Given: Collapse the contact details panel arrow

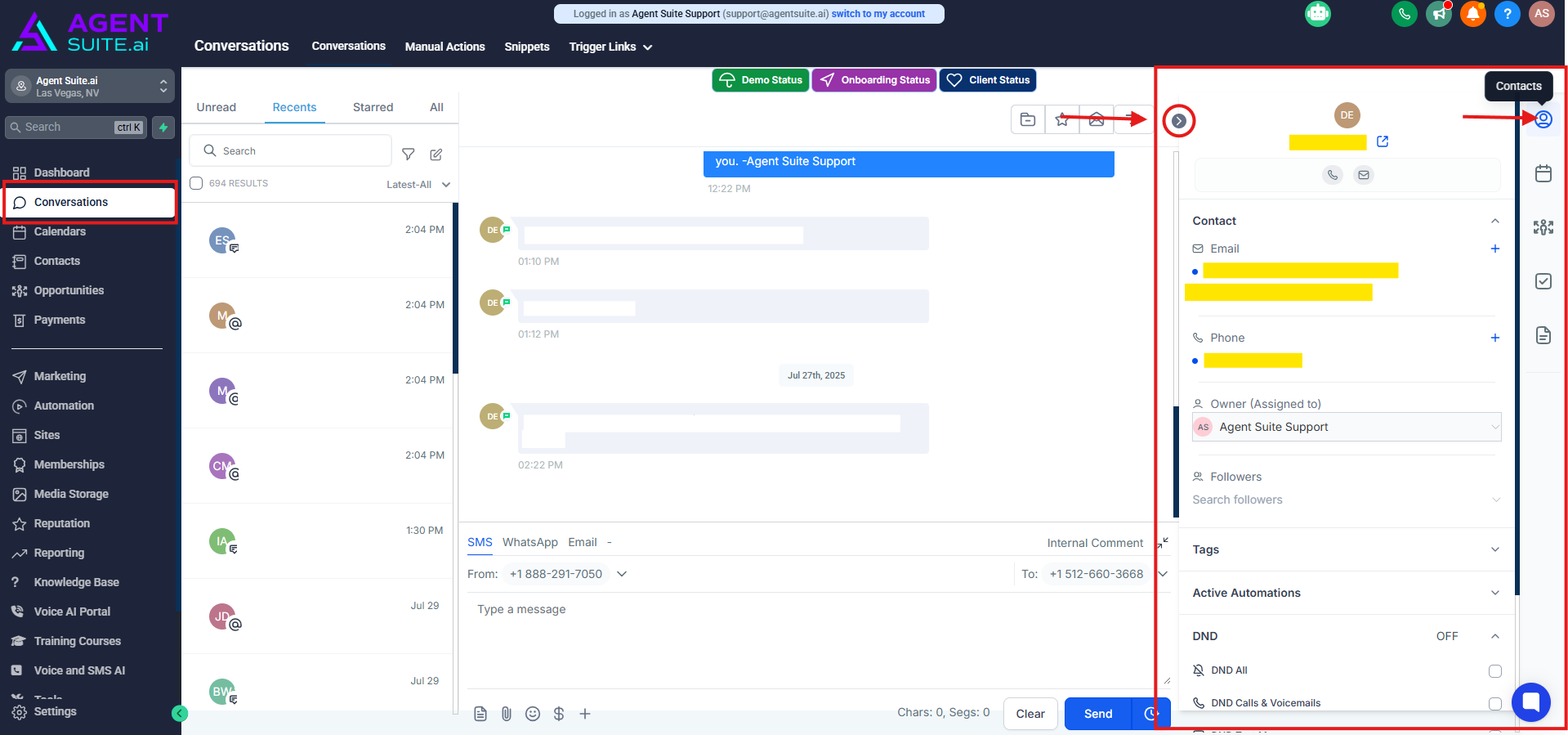Looking at the screenshot, I should point(1179,121).
